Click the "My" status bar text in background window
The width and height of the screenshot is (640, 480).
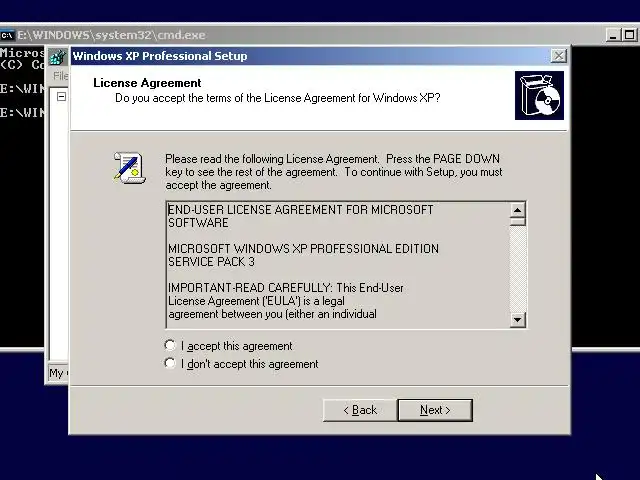click(56, 373)
